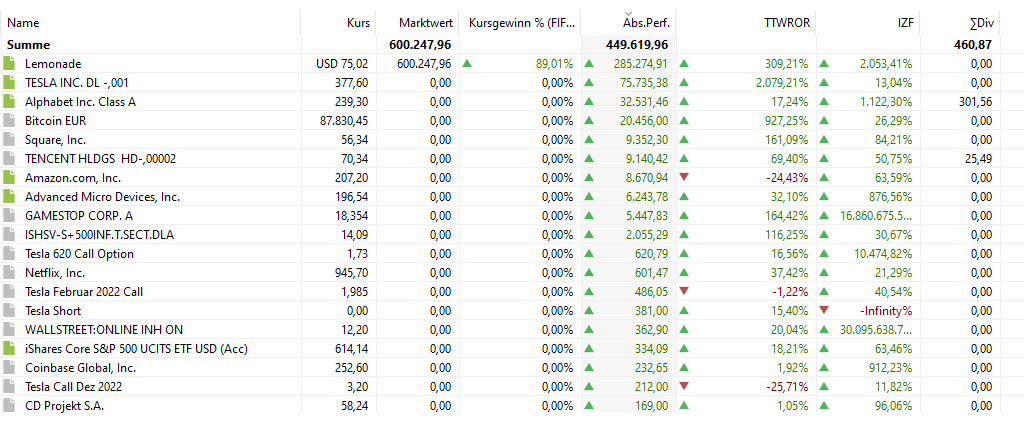
Task: Click the gray file icon beside Netflix, Inc.
Action: click(8, 273)
